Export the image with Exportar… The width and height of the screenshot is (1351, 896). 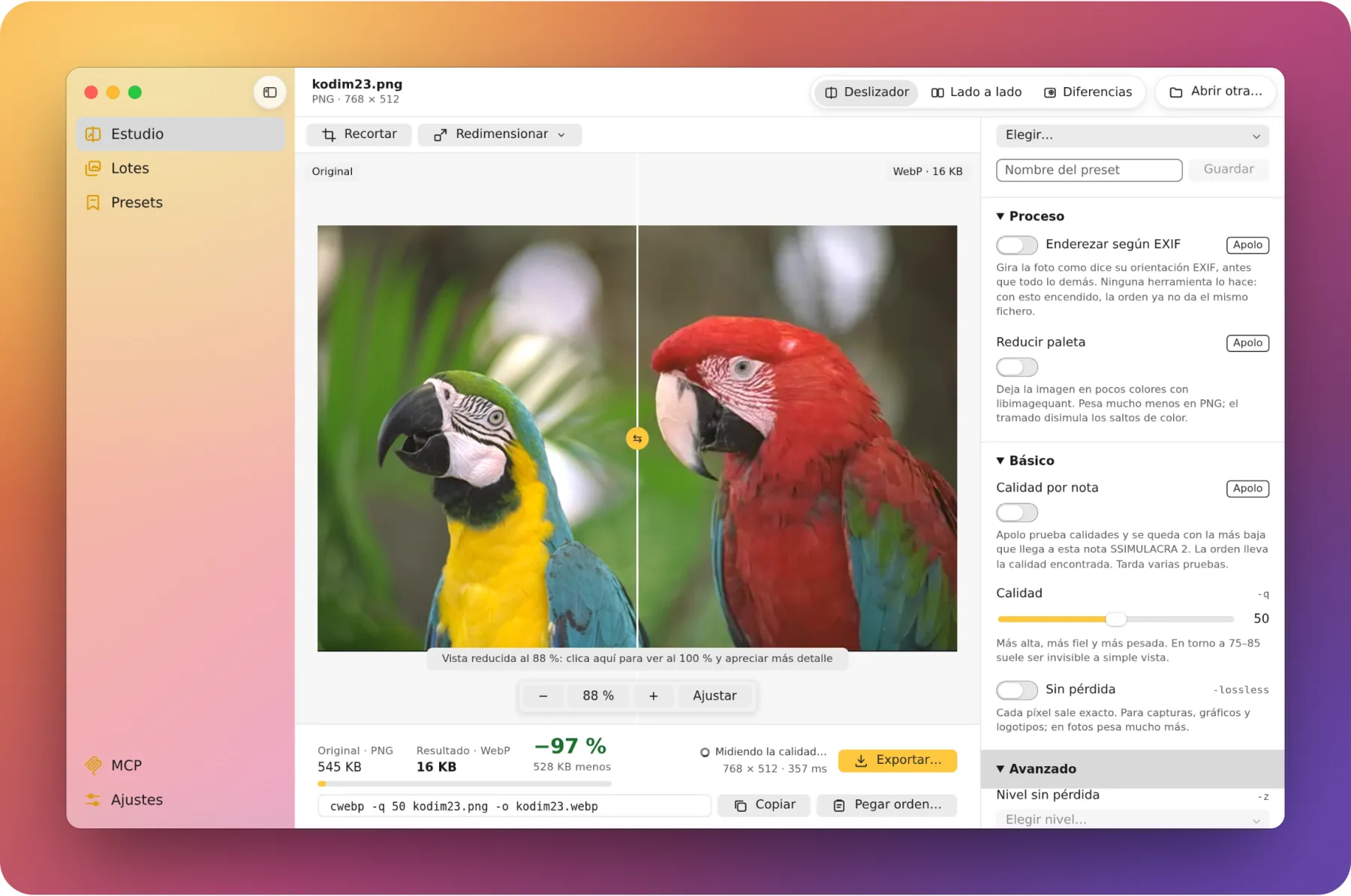[x=898, y=760]
